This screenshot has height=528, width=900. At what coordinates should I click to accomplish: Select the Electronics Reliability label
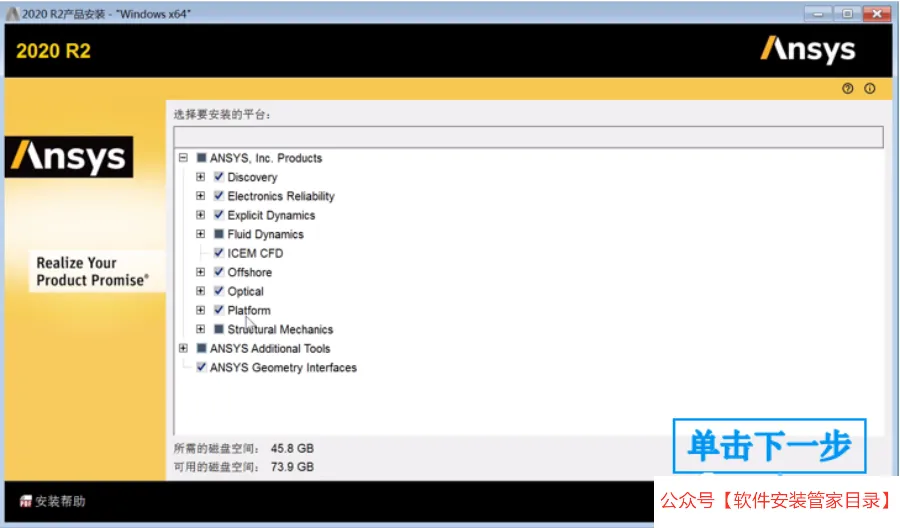click(x=281, y=196)
